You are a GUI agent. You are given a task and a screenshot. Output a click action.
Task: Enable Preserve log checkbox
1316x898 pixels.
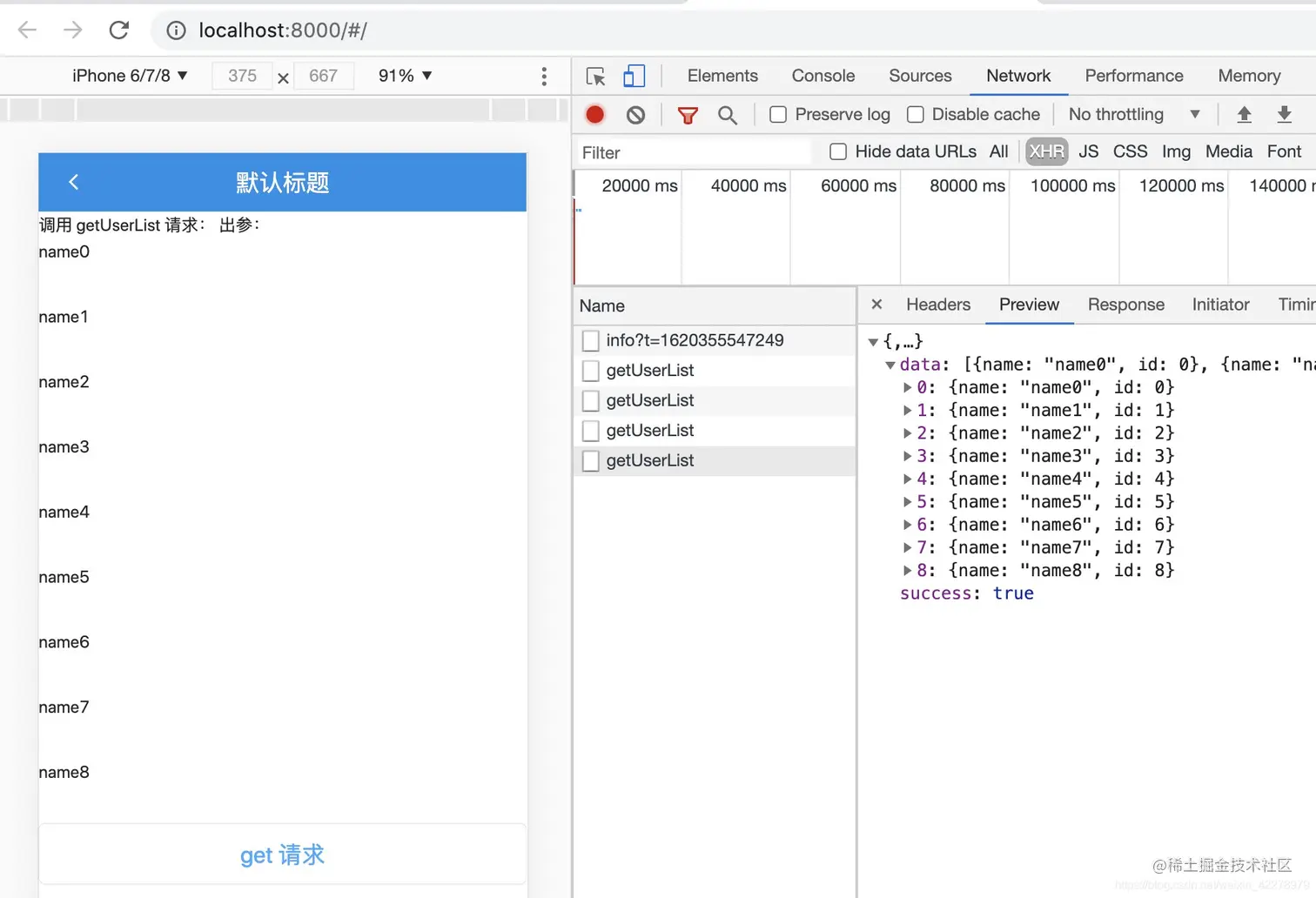[778, 114]
